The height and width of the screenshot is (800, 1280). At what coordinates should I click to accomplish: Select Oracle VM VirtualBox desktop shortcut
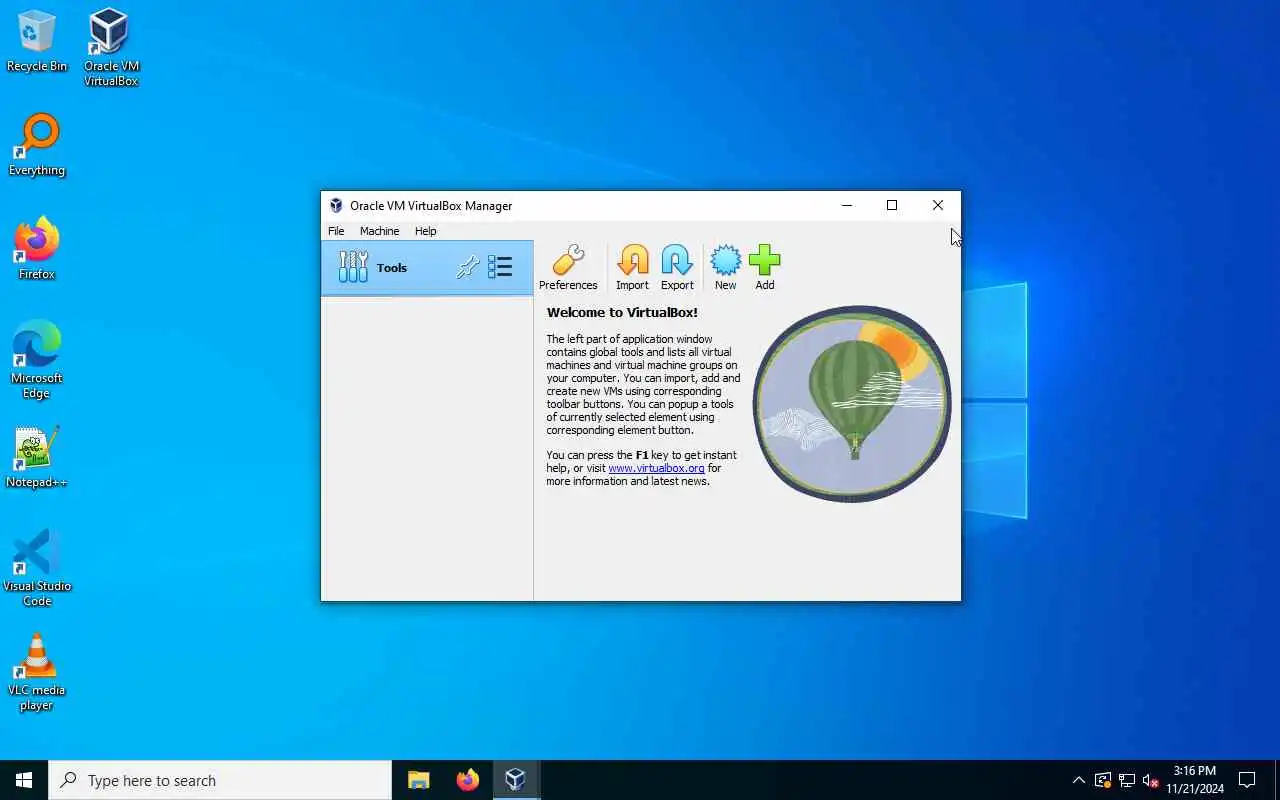tap(111, 47)
